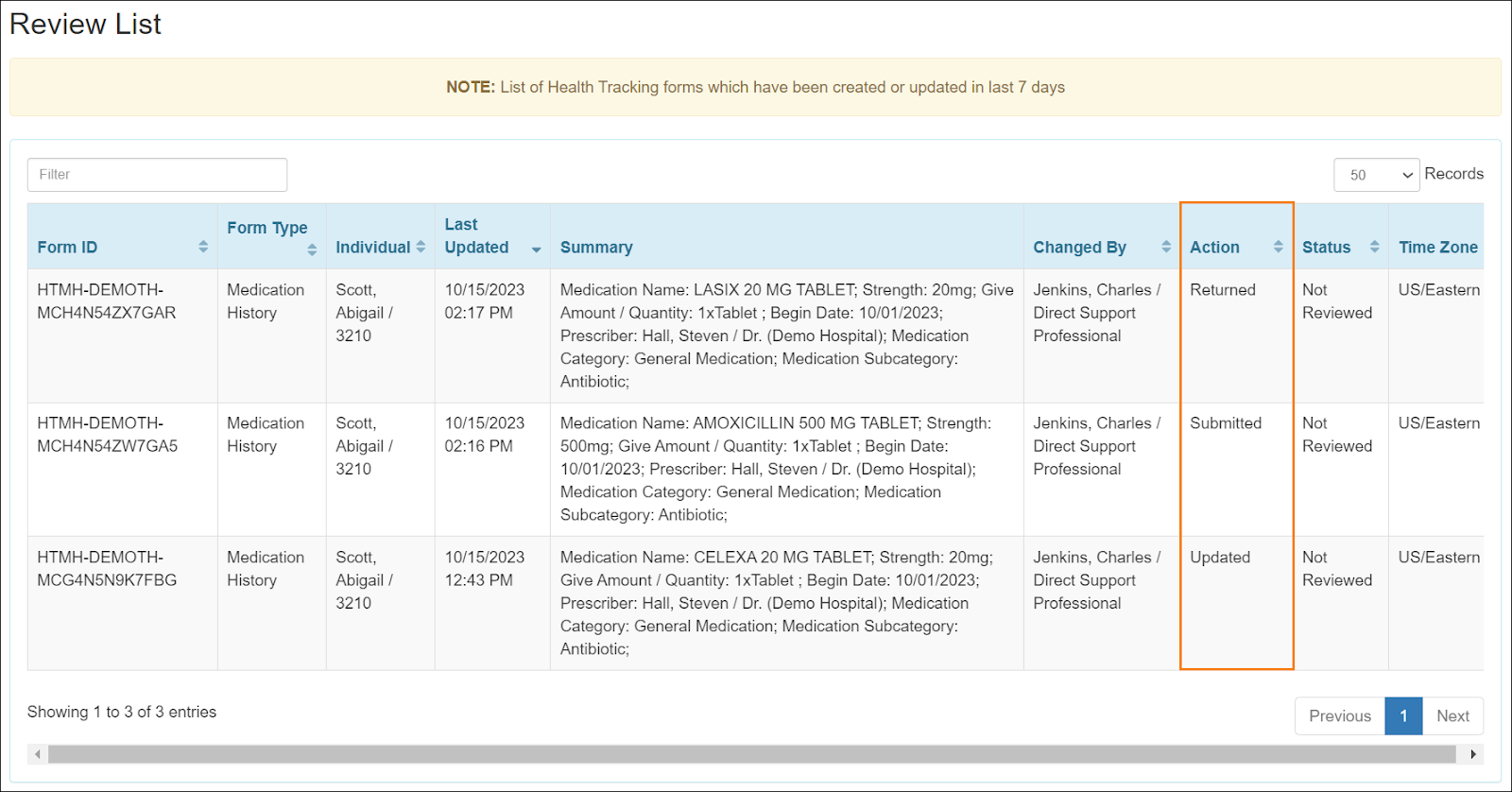Click Not Reviewed status in Updated row

coord(1337,569)
